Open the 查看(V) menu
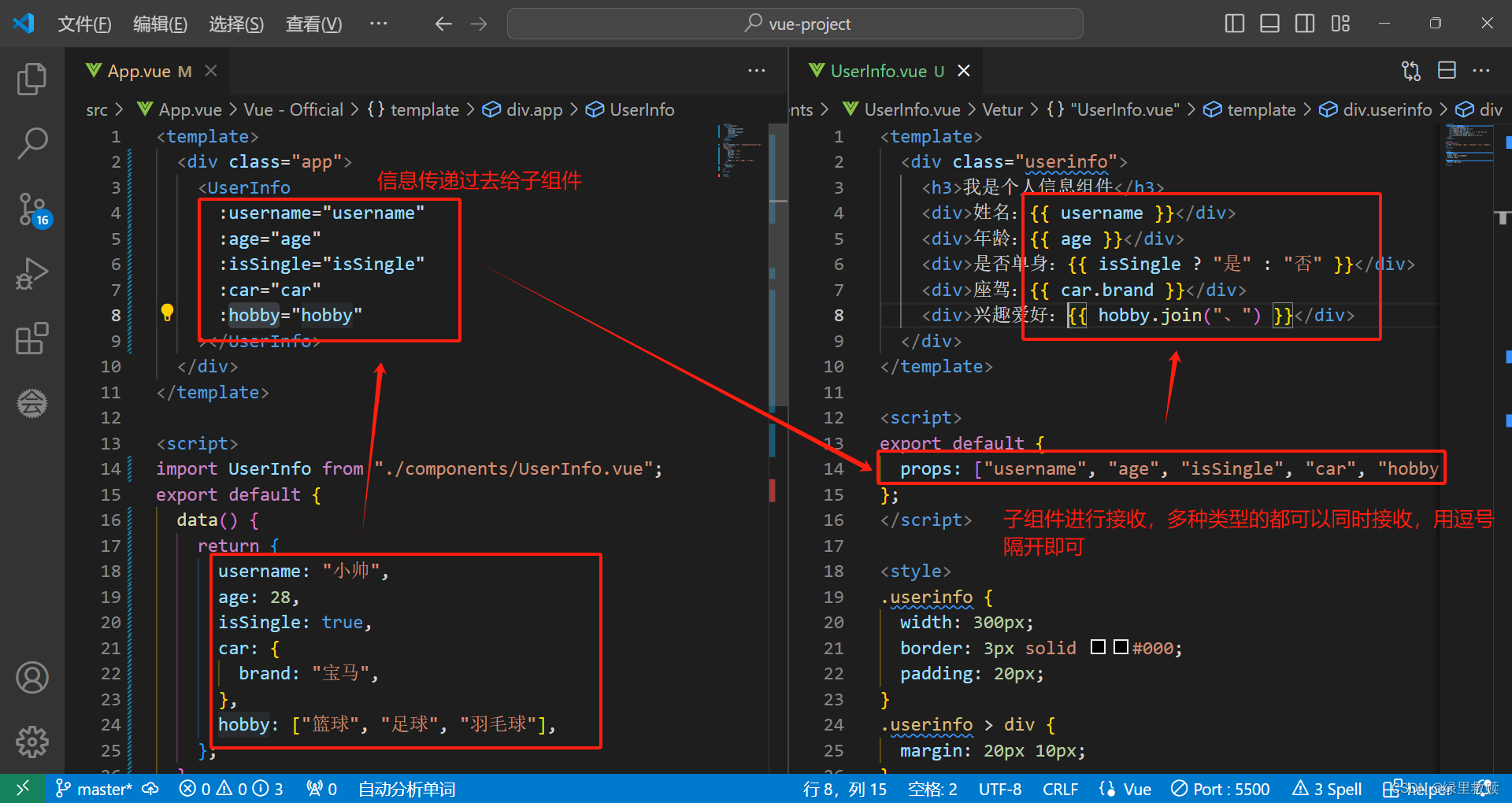1512x803 pixels. coord(313,24)
